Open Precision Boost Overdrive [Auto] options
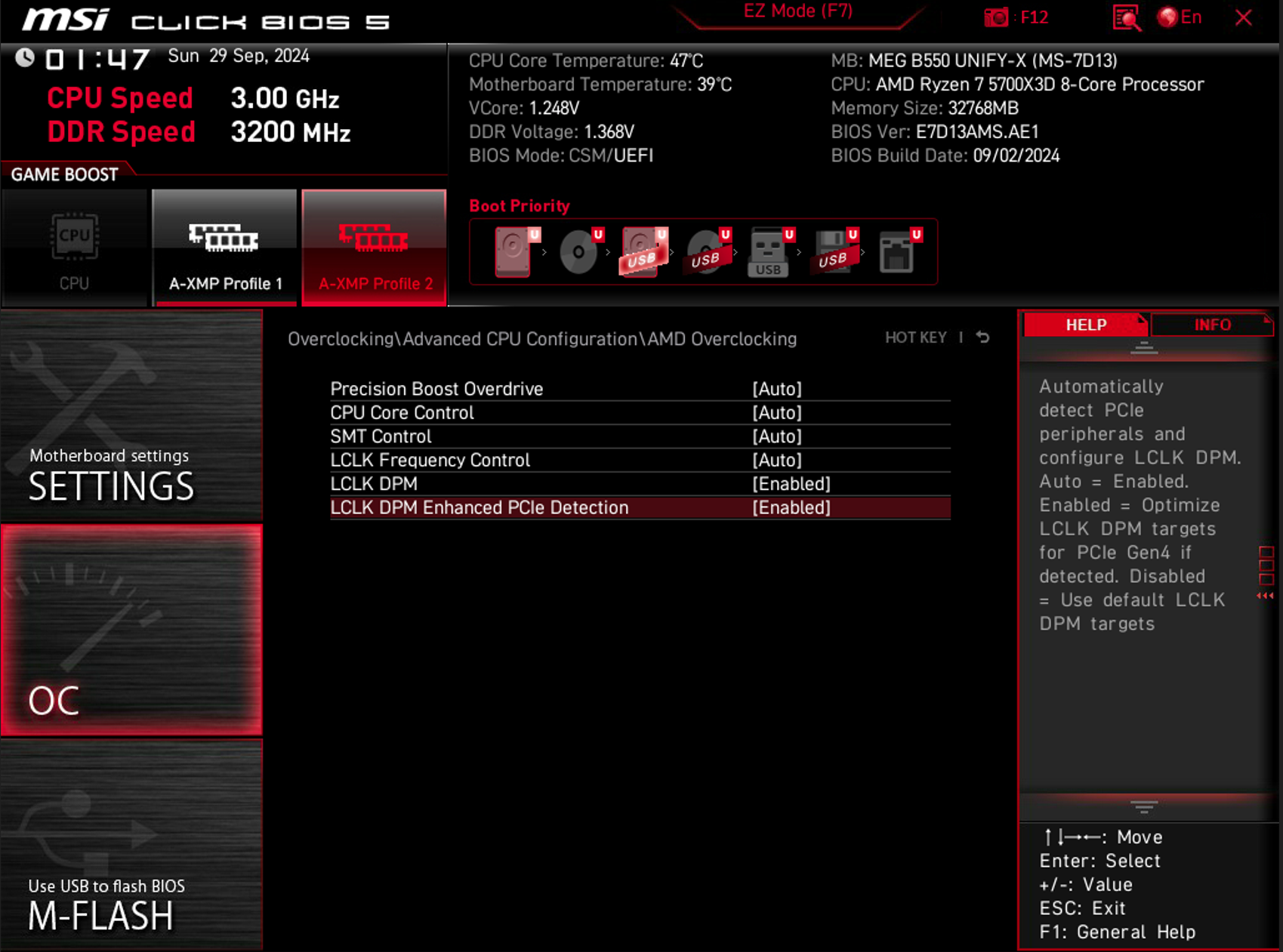The height and width of the screenshot is (952, 1283). click(777, 389)
